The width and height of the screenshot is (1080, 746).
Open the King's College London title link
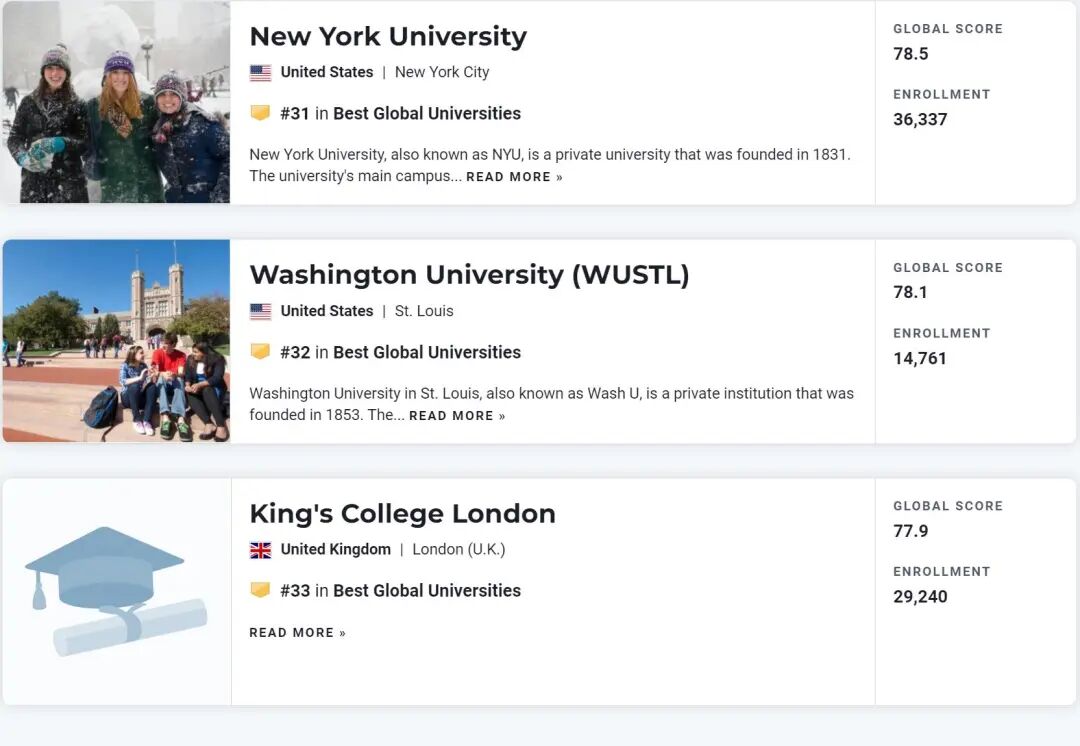point(402,513)
